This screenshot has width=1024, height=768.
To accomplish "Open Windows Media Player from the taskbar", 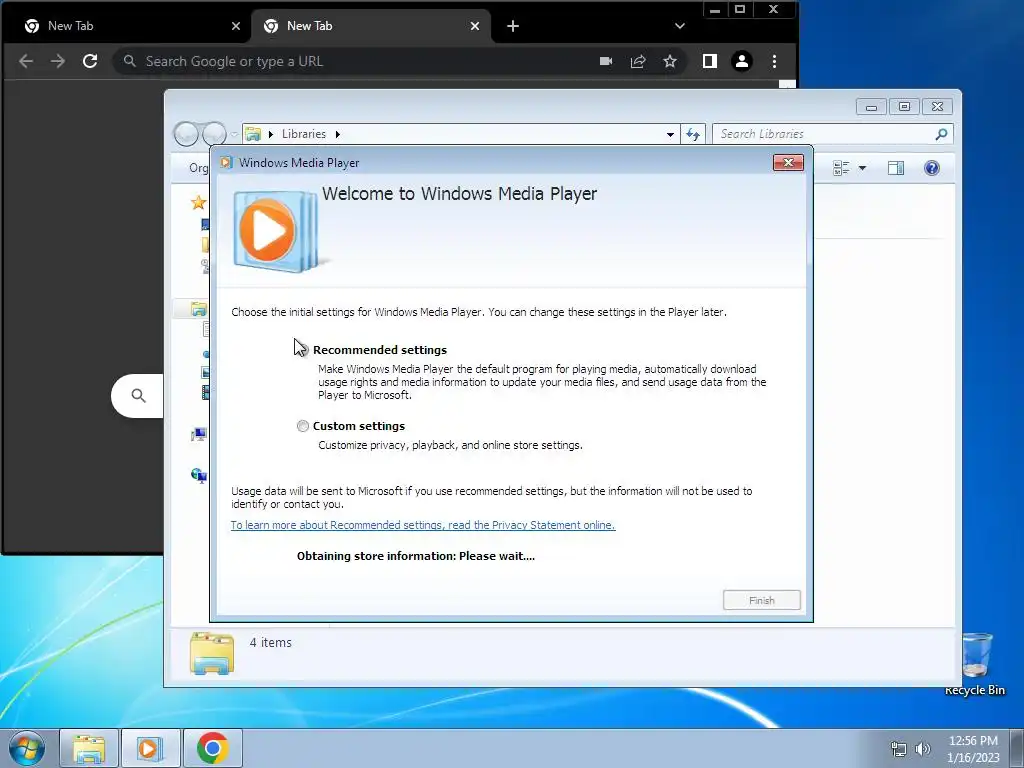I will [150, 748].
